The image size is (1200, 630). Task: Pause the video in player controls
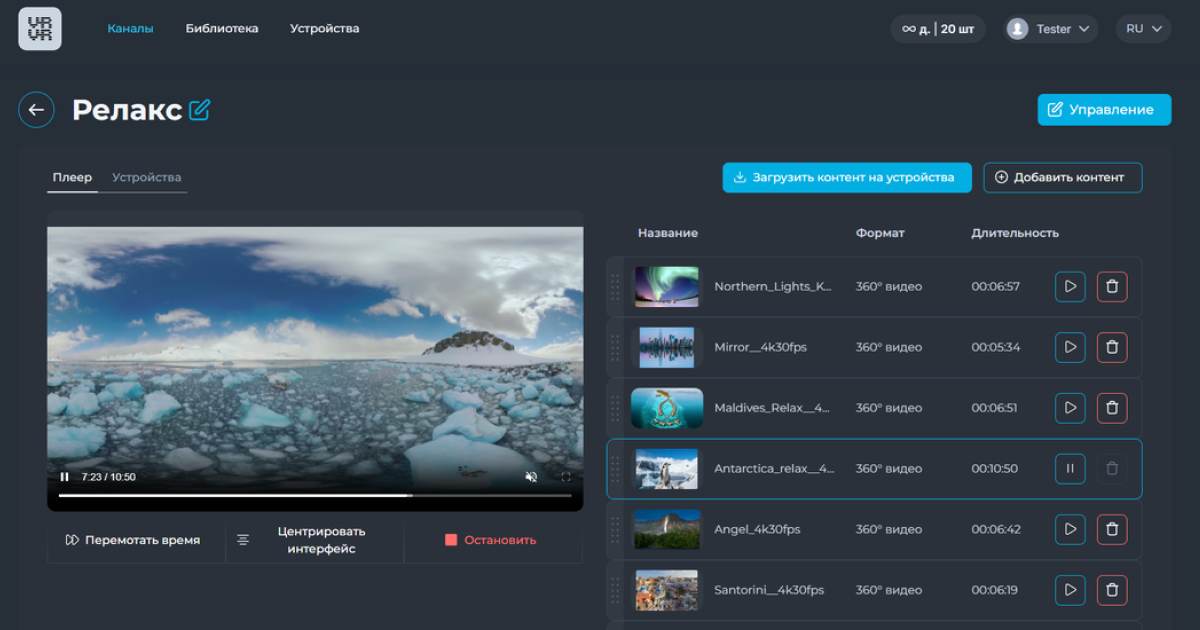[x=65, y=477]
